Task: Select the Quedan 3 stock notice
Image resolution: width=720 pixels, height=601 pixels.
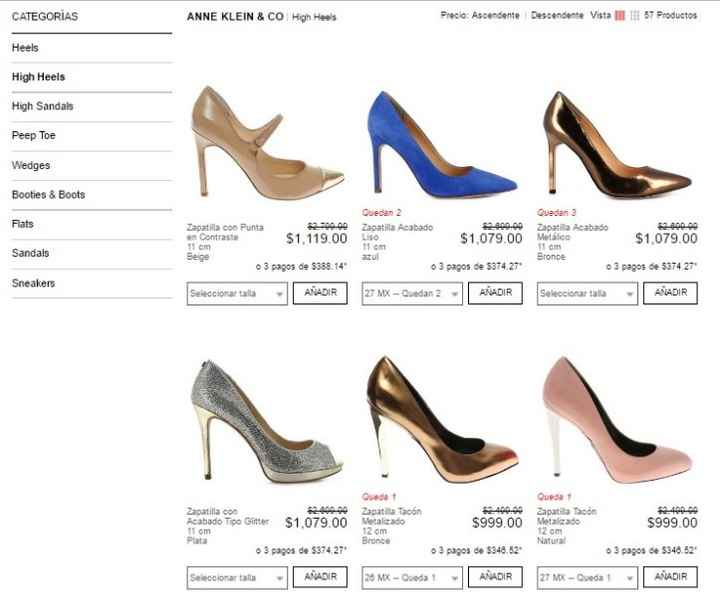Action: point(557,213)
